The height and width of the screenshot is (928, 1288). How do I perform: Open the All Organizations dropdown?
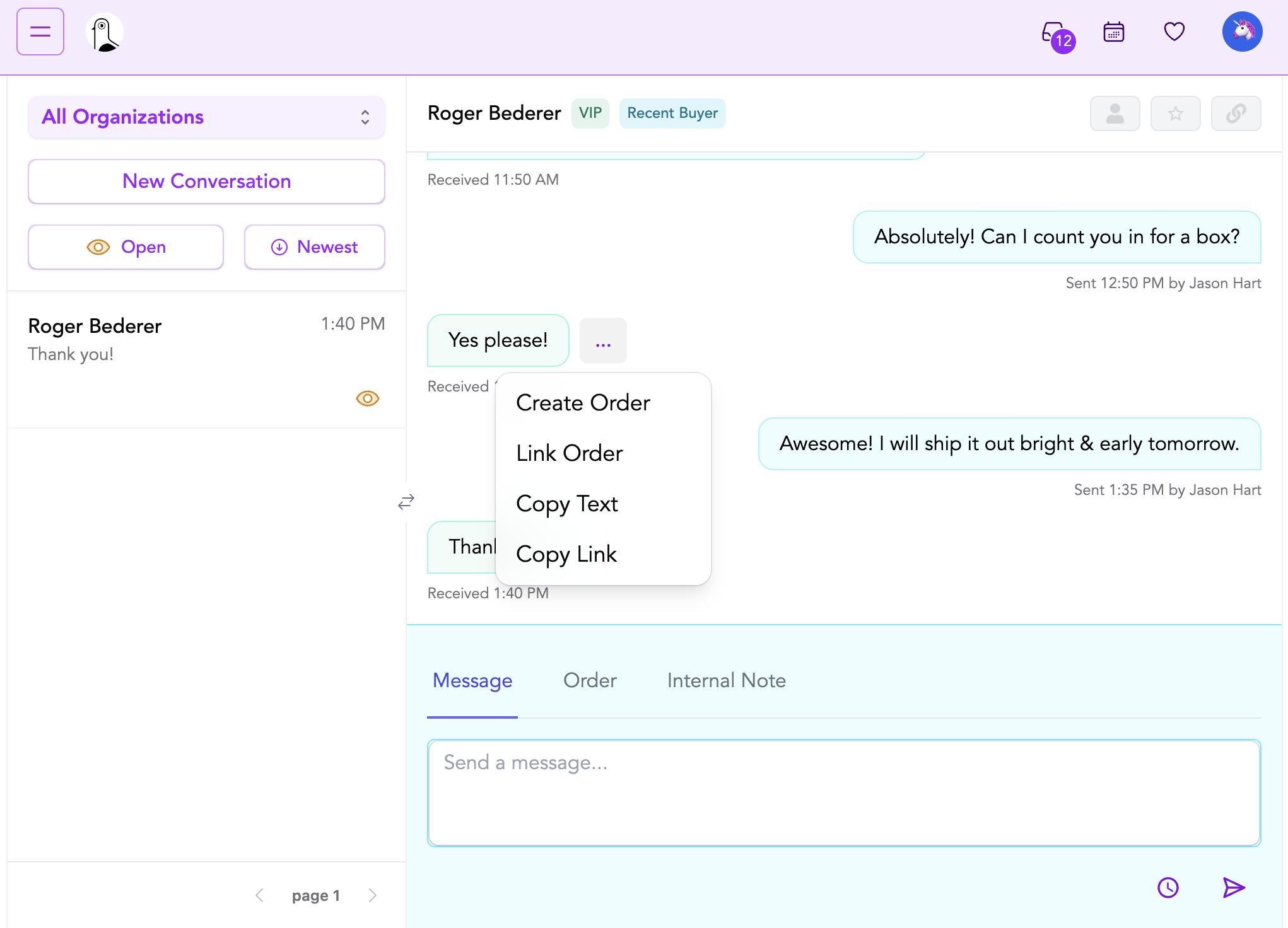(206, 117)
